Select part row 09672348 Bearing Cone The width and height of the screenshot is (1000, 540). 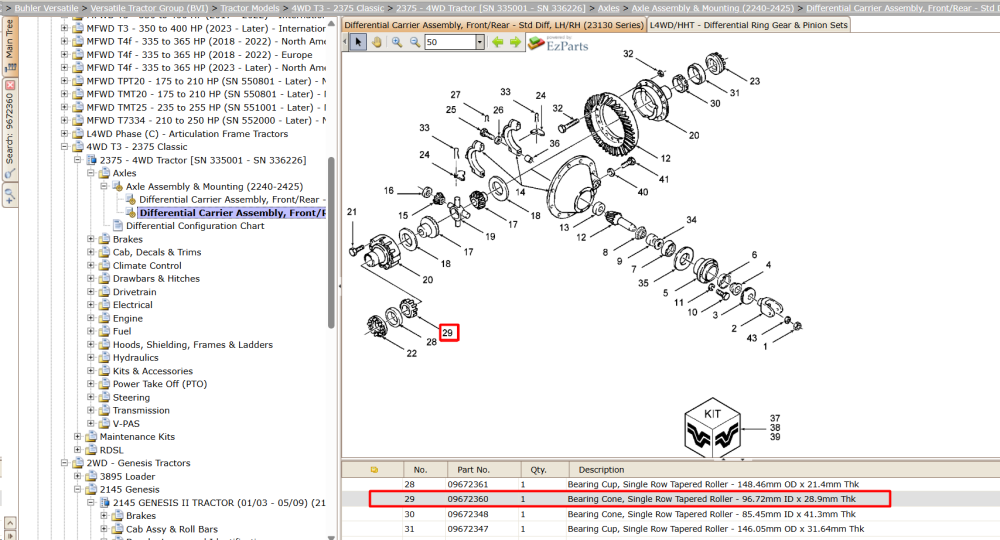pos(670,514)
